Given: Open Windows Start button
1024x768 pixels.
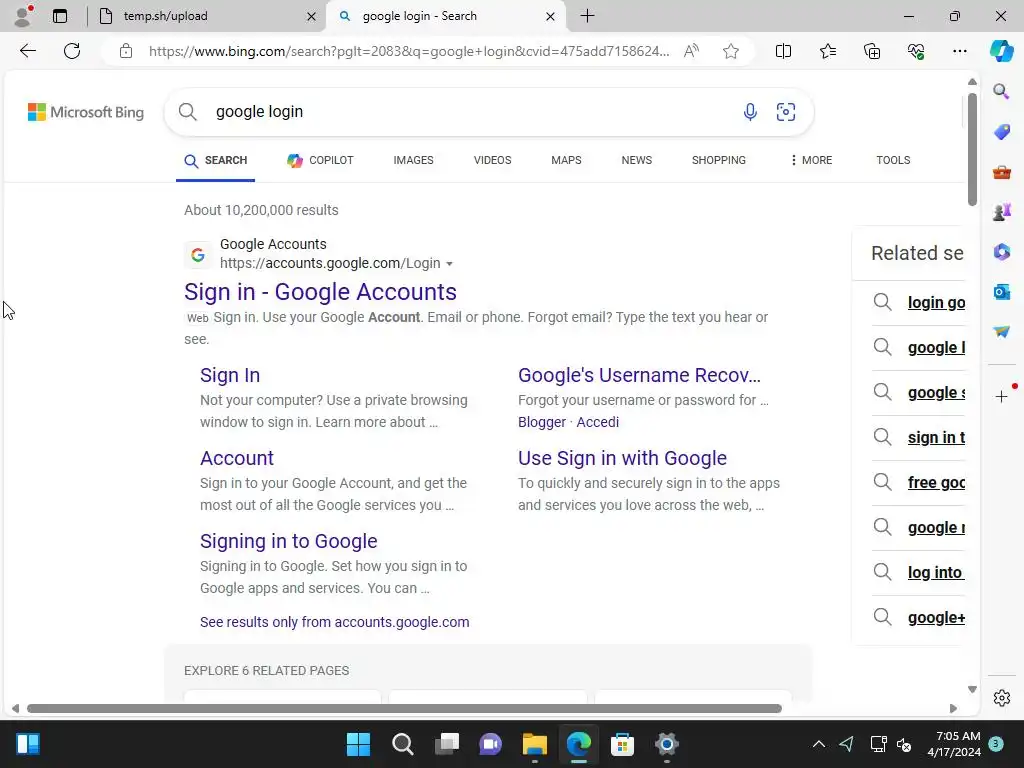Looking at the screenshot, I should click(358, 744).
